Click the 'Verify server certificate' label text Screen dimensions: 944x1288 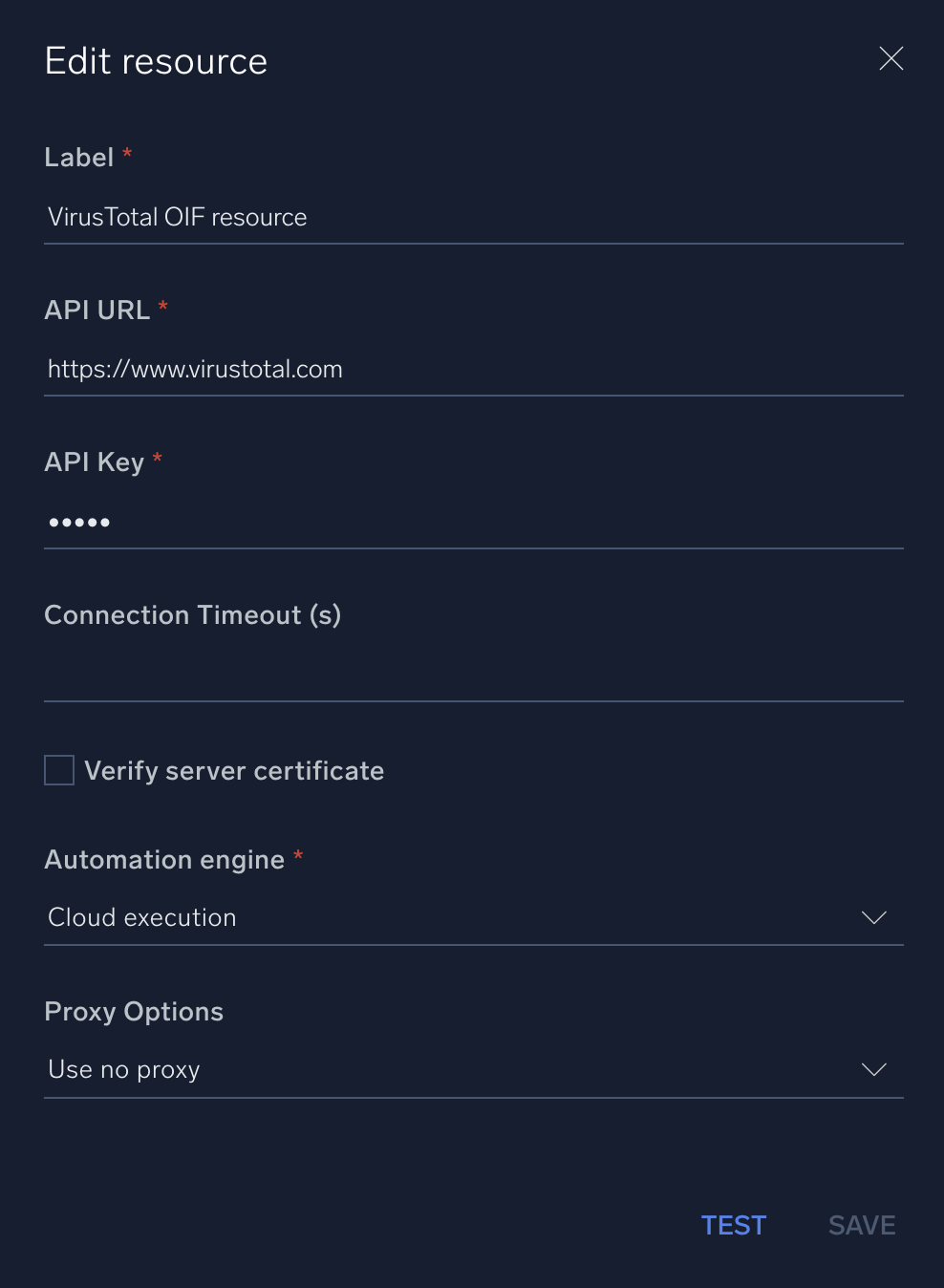(234, 771)
